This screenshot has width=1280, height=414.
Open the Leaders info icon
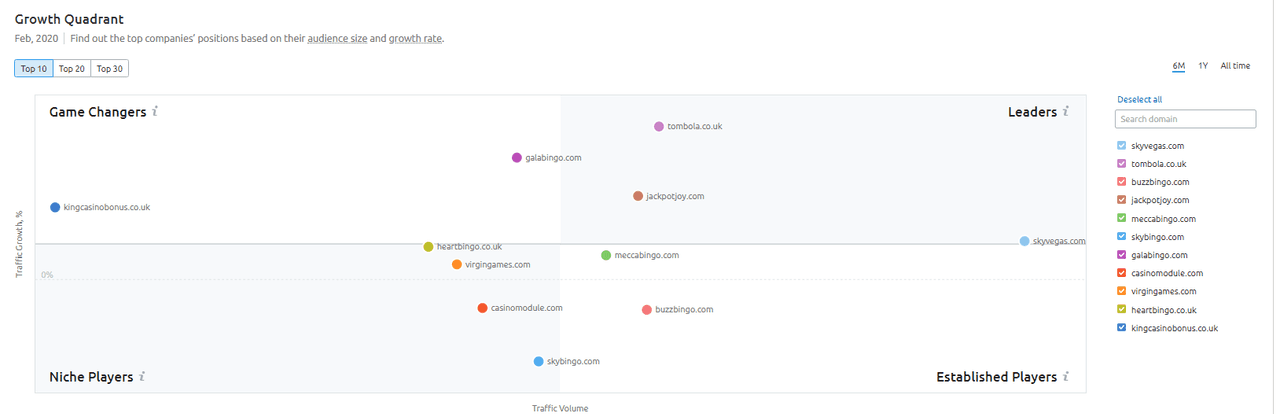point(1066,112)
